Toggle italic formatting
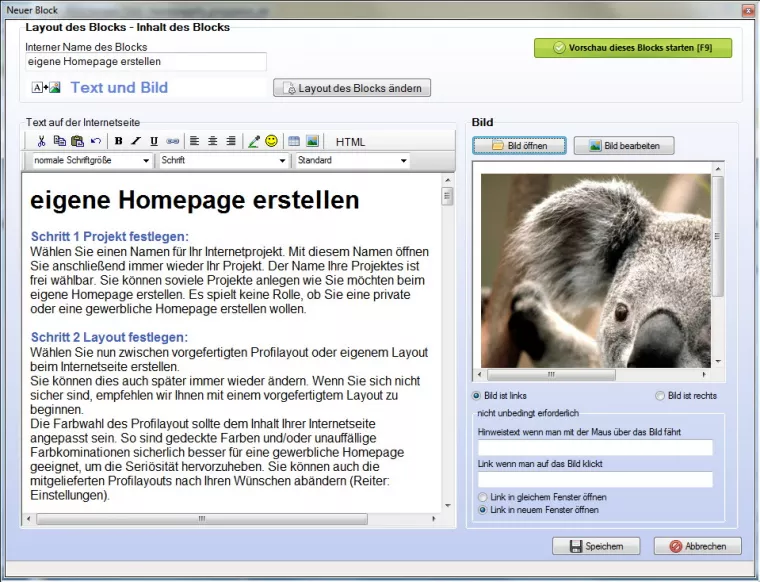 136,141
